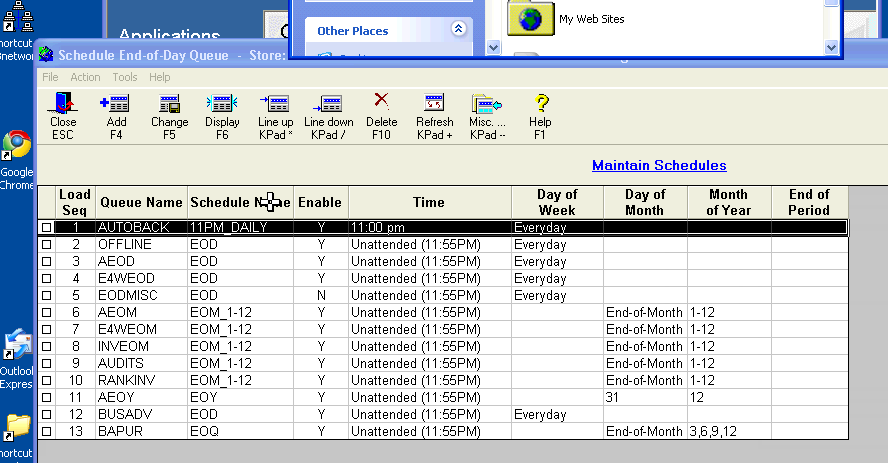Tick the checkbox for RANKINV row
888x463 pixels.
pos(46,380)
